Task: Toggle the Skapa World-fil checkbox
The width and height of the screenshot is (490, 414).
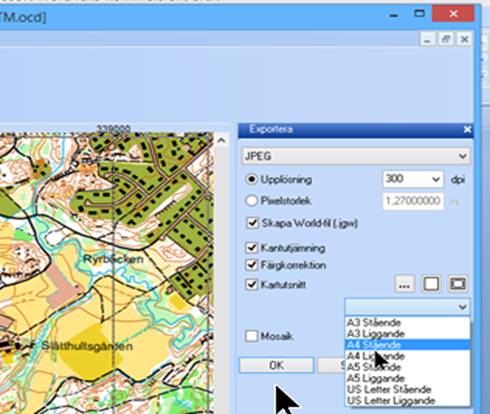Action: 252,223
